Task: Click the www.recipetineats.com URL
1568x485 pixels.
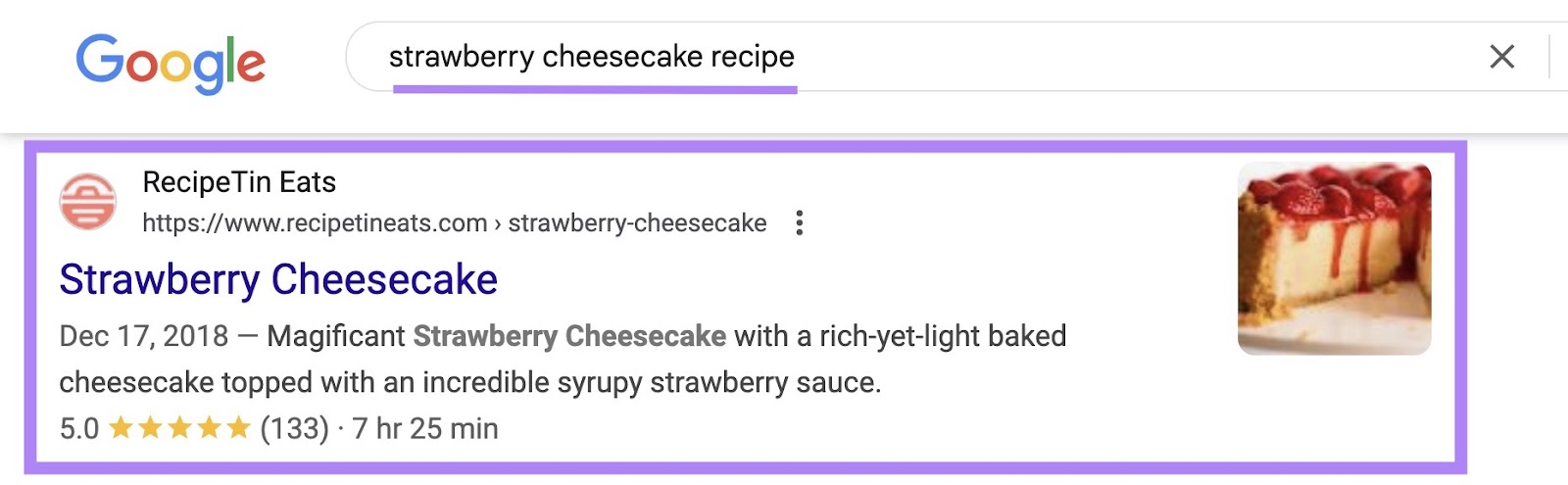Action: pyautogui.click(x=315, y=223)
